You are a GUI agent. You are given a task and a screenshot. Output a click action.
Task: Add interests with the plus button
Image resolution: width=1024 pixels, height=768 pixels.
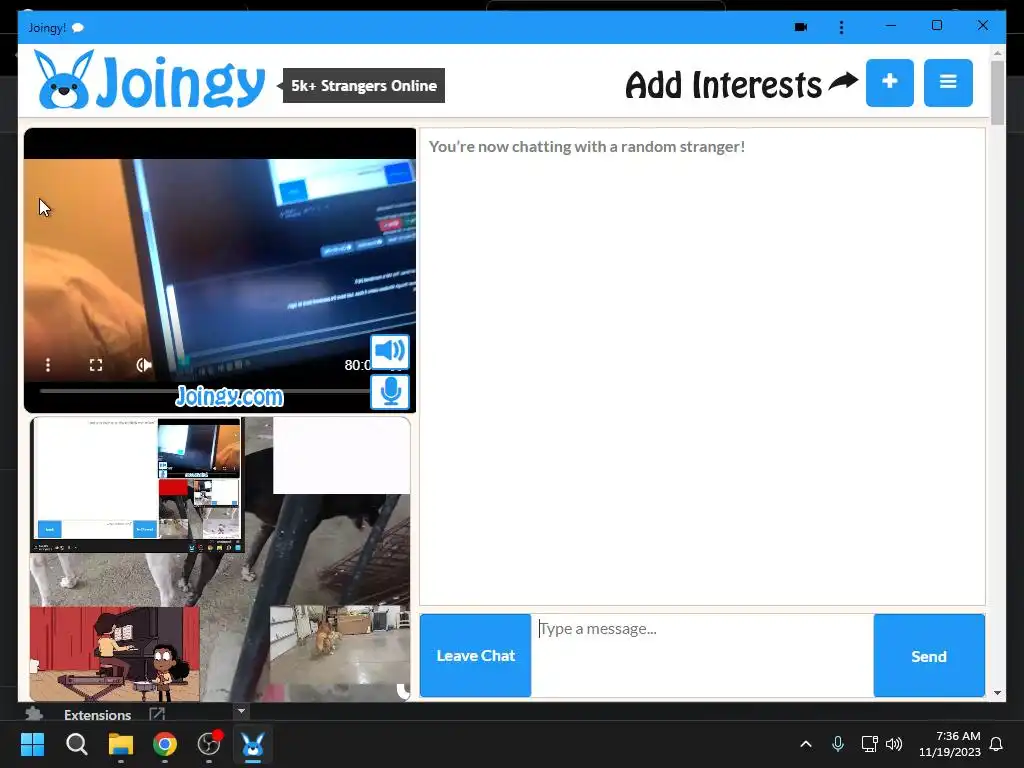pyautogui.click(x=889, y=83)
